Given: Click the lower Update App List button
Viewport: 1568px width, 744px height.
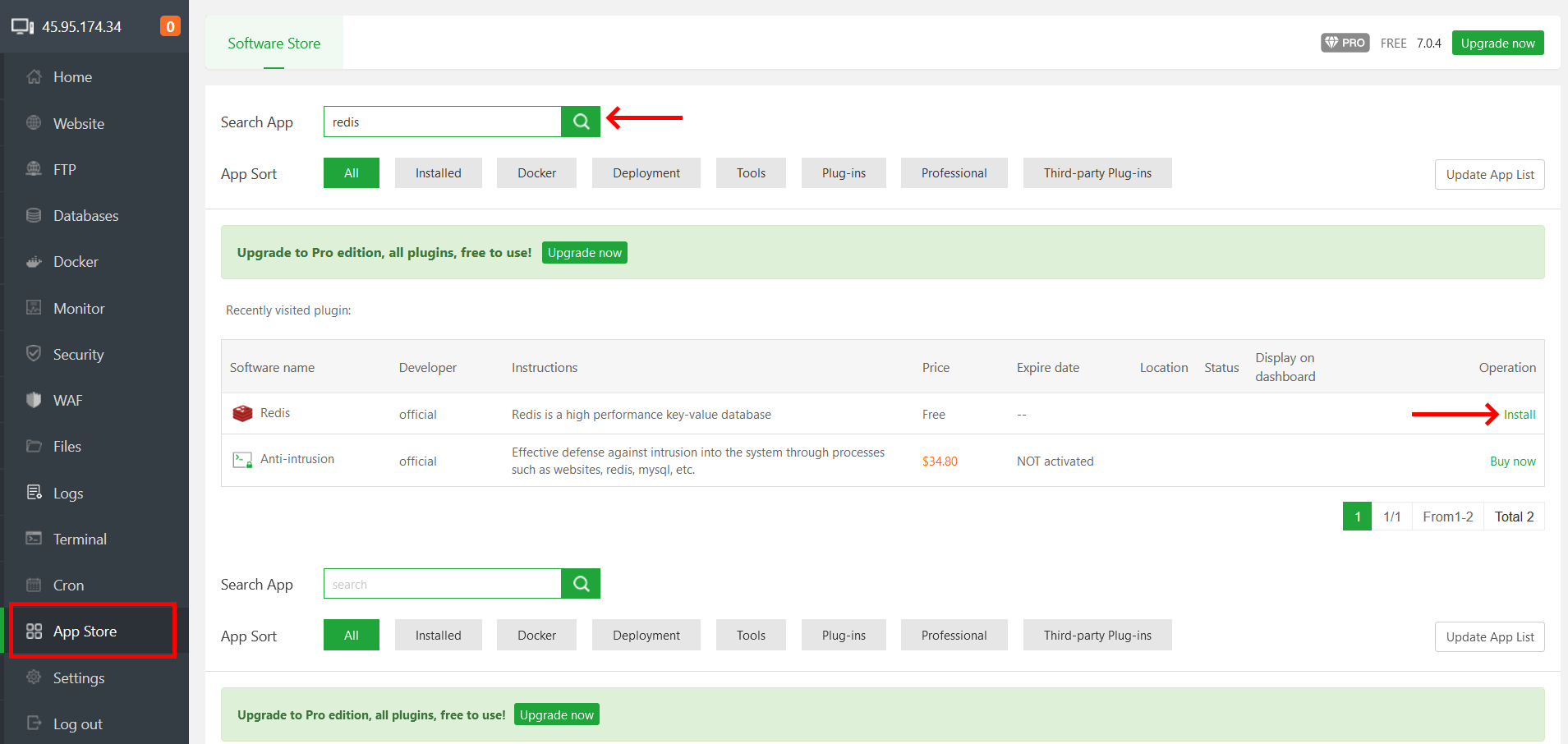Looking at the screenshot, I should (1490, 636).
